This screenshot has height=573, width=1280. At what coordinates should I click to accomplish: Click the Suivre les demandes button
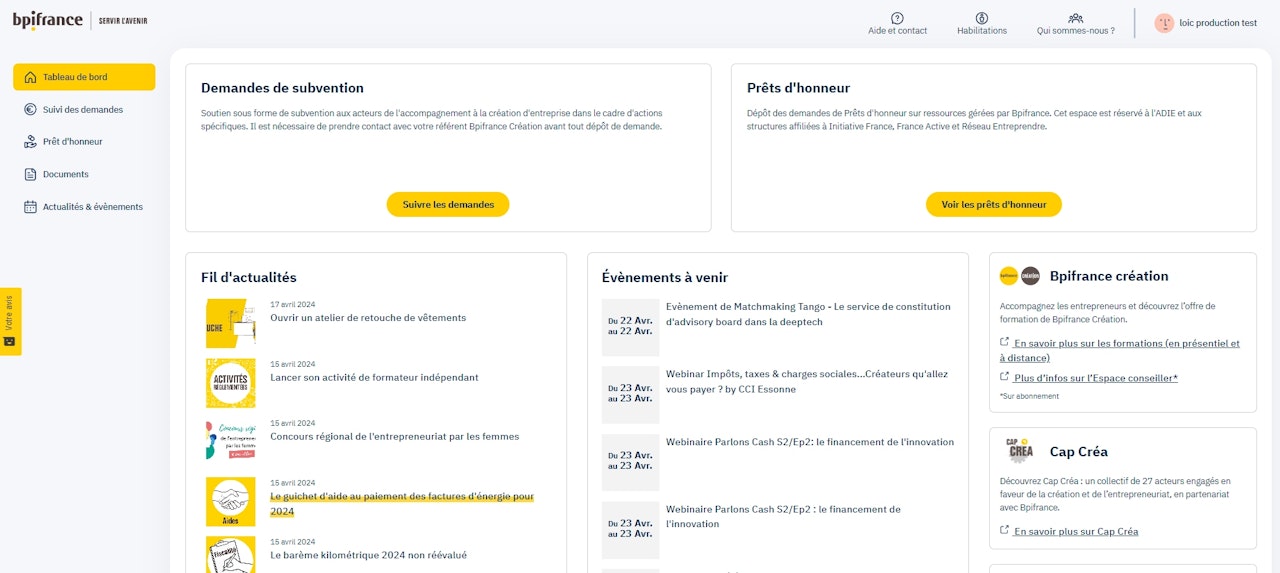point(448,204)
